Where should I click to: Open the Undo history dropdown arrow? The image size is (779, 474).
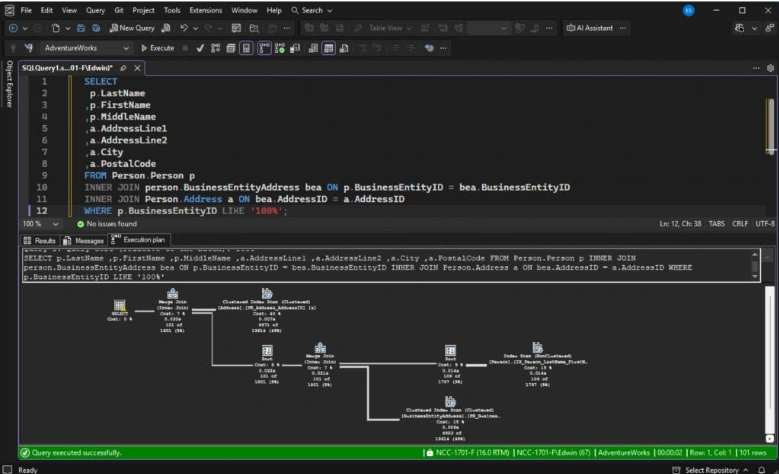tap(195, 28)
